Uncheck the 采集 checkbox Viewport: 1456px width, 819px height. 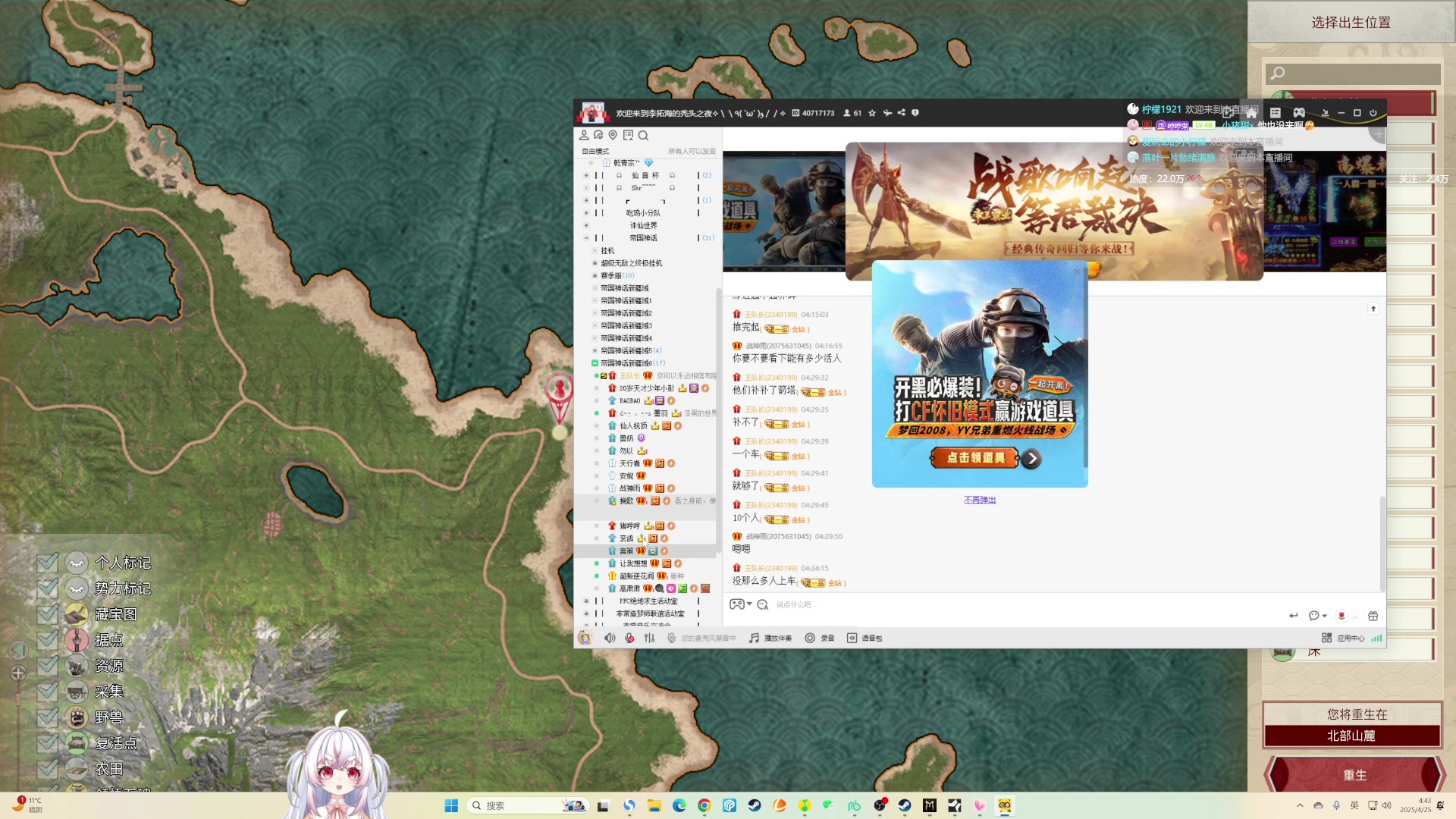(48, 692)
